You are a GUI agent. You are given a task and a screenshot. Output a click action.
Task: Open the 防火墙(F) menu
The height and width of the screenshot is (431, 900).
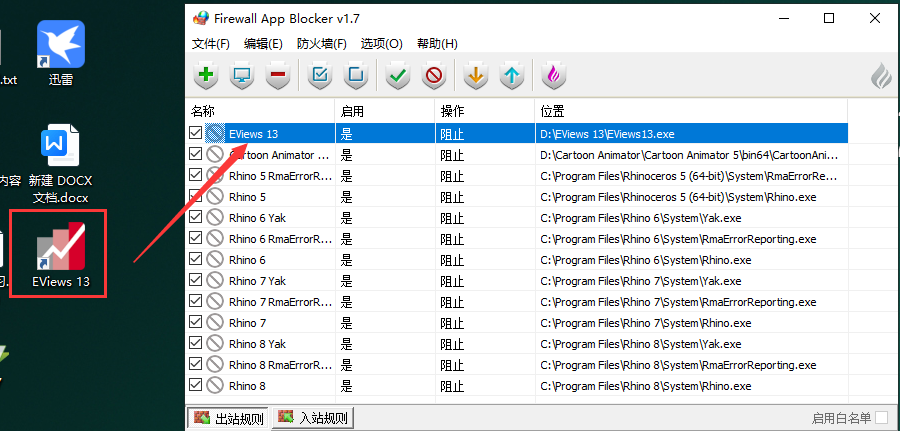coord(322,44)
